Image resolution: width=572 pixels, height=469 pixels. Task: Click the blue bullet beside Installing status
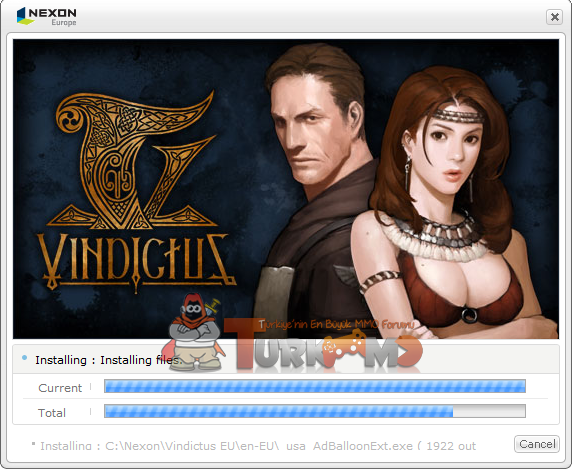point(24,358)
